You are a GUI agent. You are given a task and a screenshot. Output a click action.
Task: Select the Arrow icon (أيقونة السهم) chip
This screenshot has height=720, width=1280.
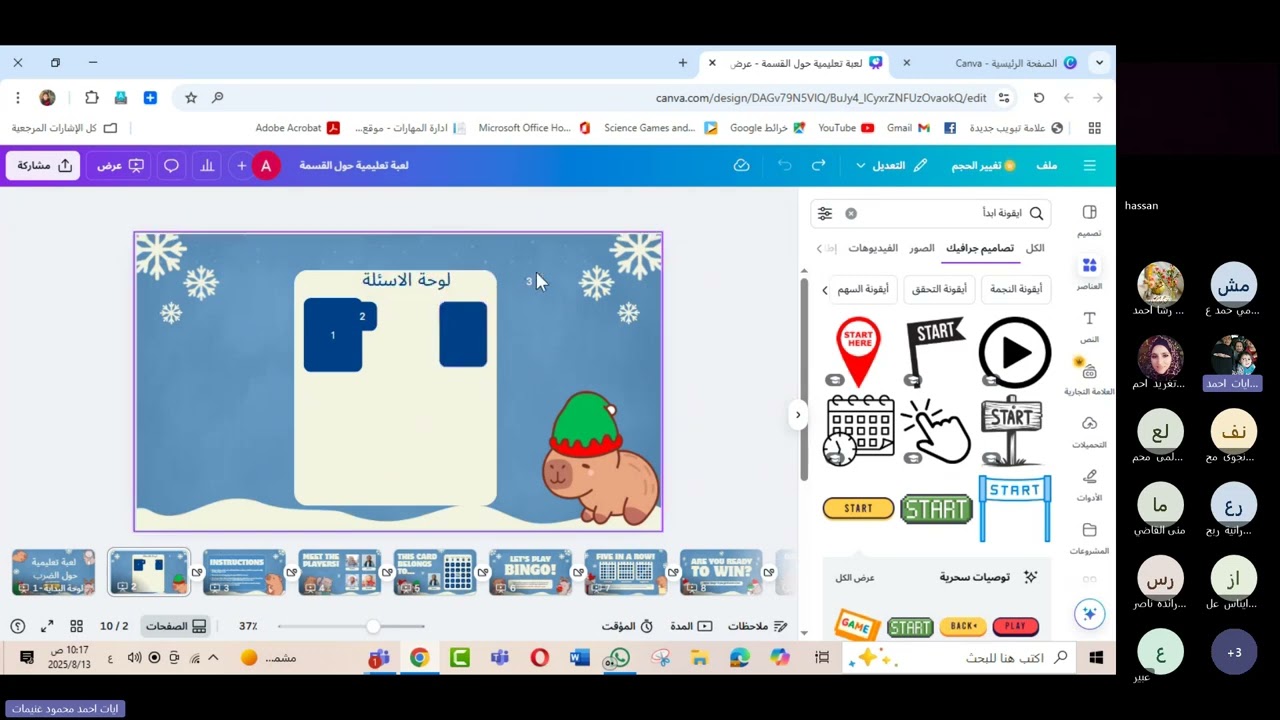[x=864, y=289]
